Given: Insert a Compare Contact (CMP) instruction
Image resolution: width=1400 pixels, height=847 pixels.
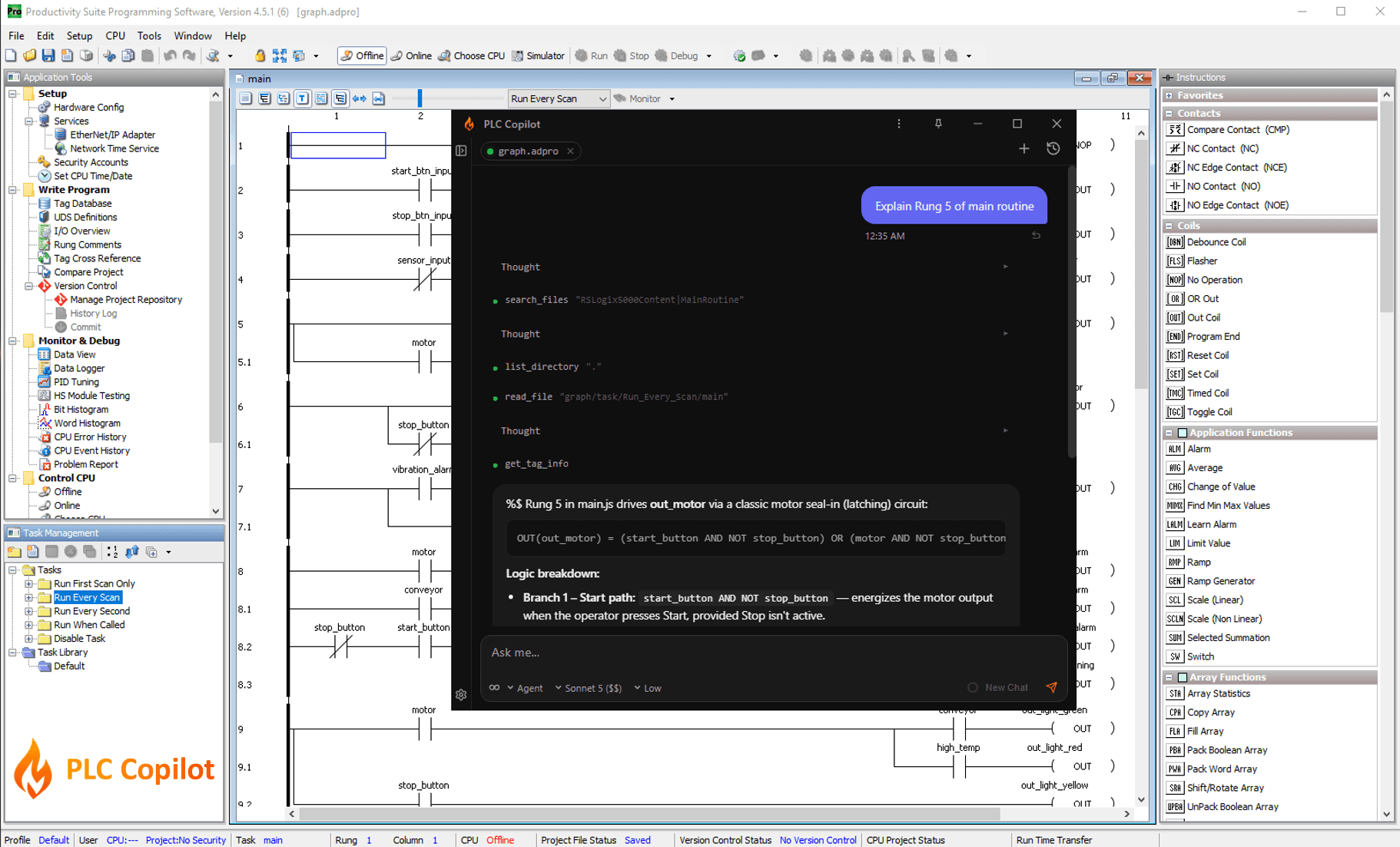Looking at the screenshot, I should click(1237, 129).
